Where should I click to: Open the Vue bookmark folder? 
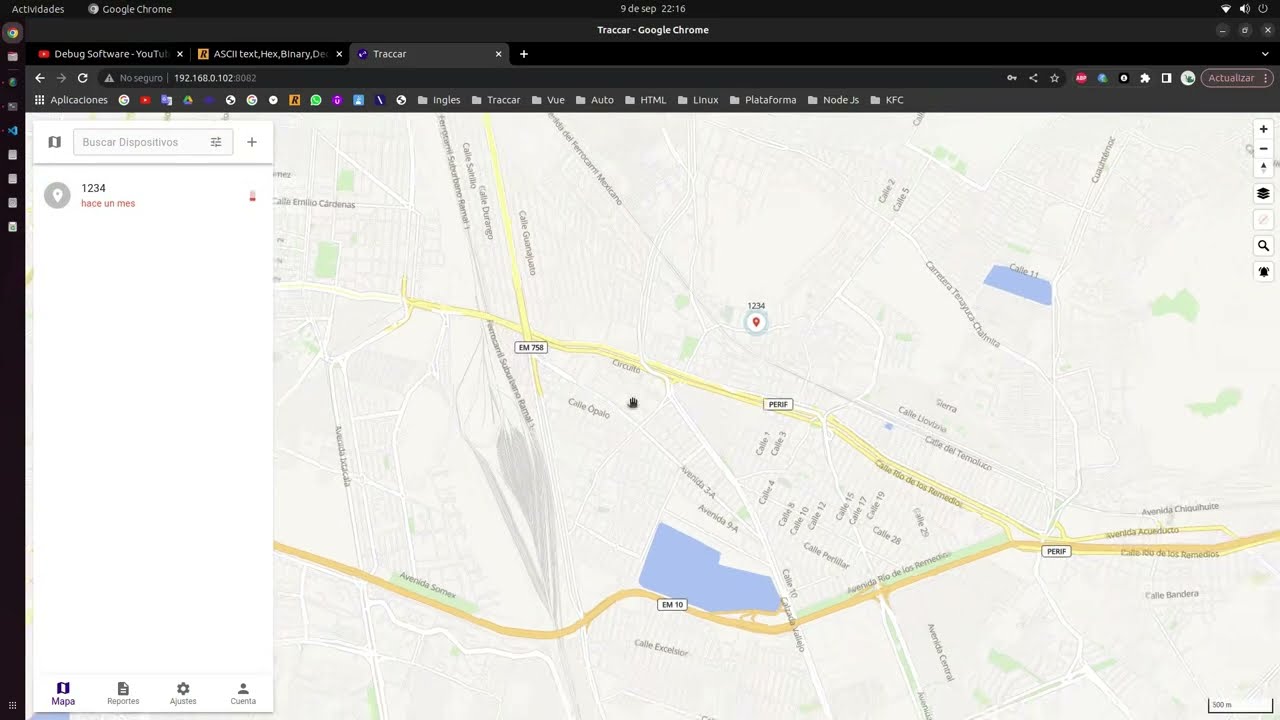click(548, 100)
